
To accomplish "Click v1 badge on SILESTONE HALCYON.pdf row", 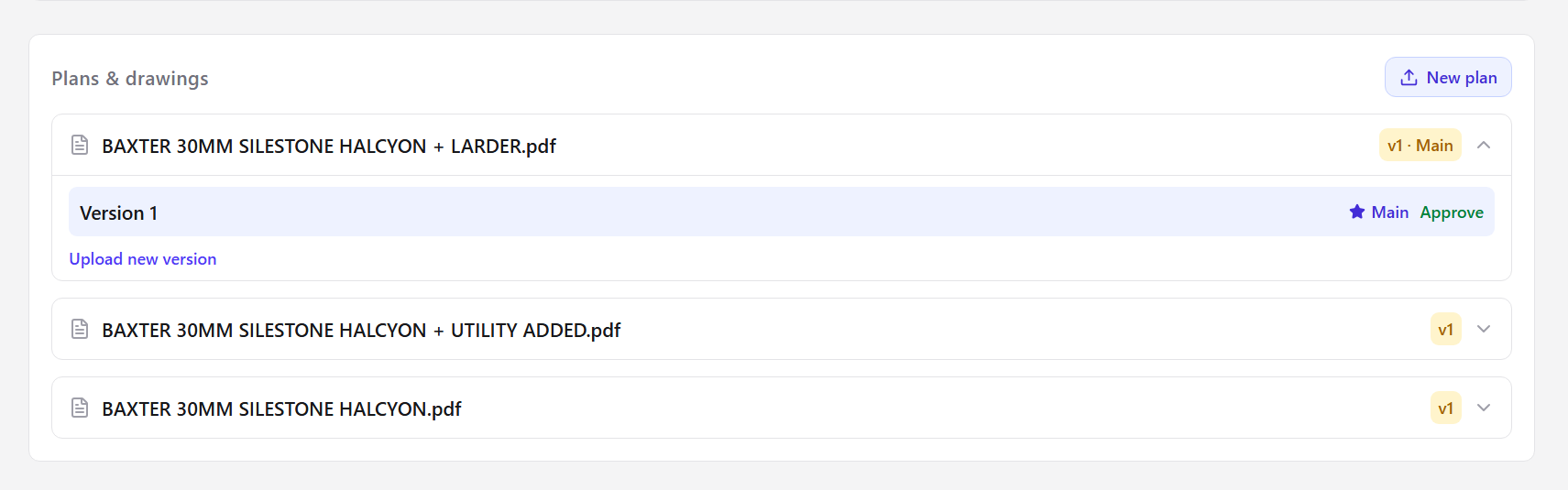I will pyautogui.click(x=1445, y=408).
